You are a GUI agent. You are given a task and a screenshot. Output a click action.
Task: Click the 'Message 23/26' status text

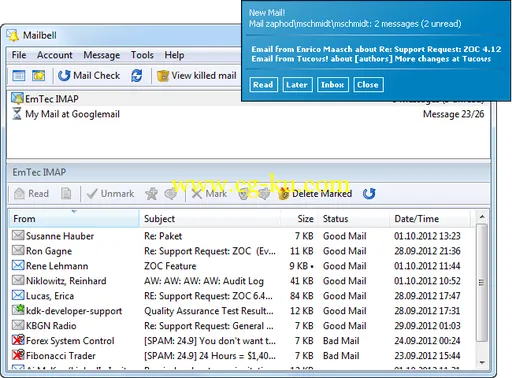pos(453,114)
